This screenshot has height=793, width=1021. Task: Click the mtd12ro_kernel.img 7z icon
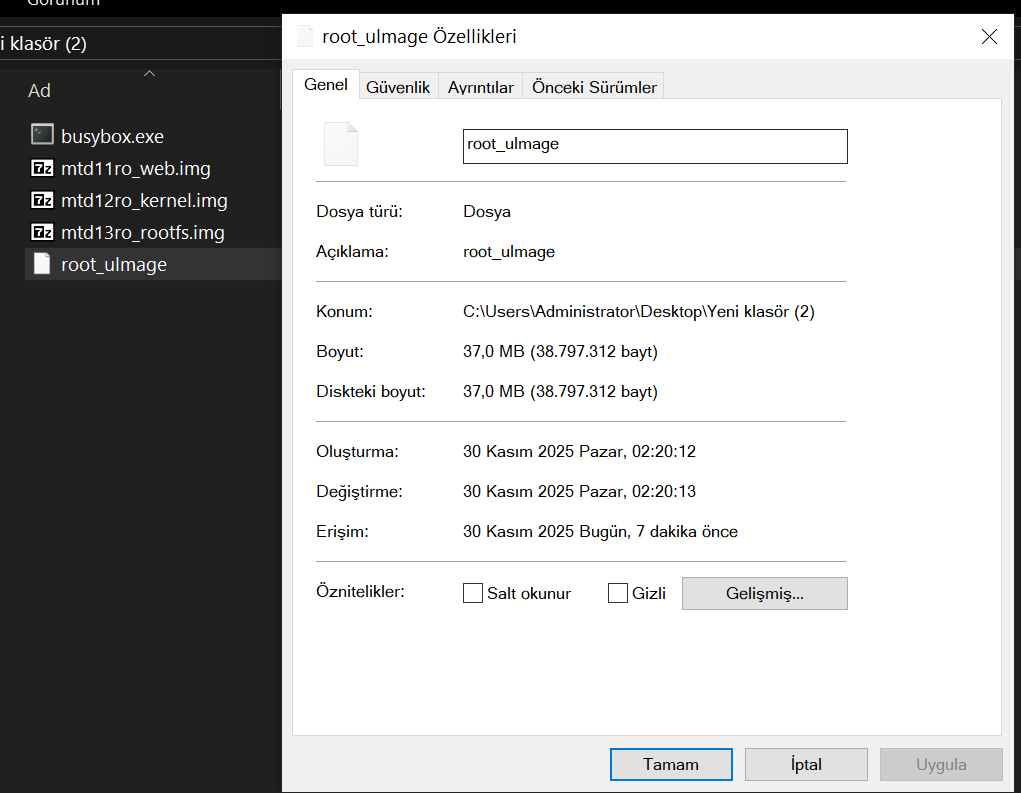(42, 201)
